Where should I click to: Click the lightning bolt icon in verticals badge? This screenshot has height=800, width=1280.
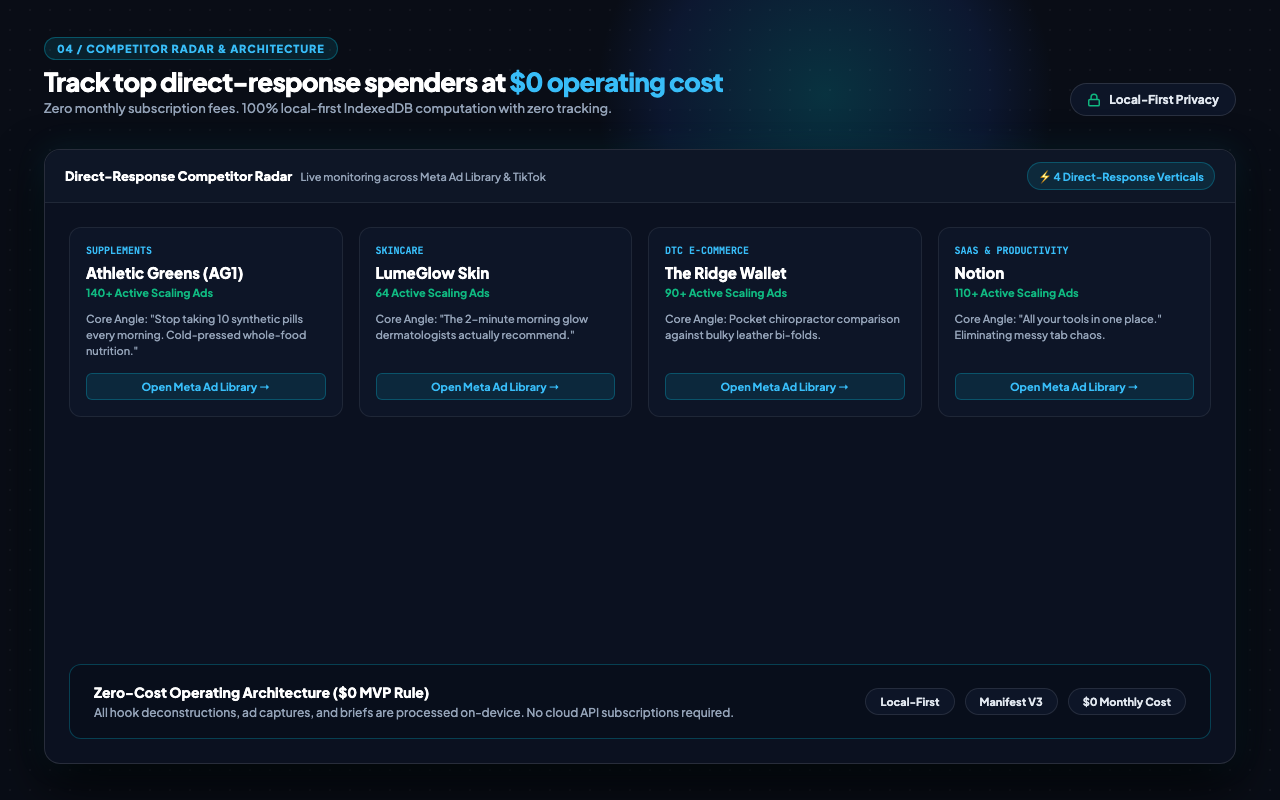click(x=1044, y=177)
